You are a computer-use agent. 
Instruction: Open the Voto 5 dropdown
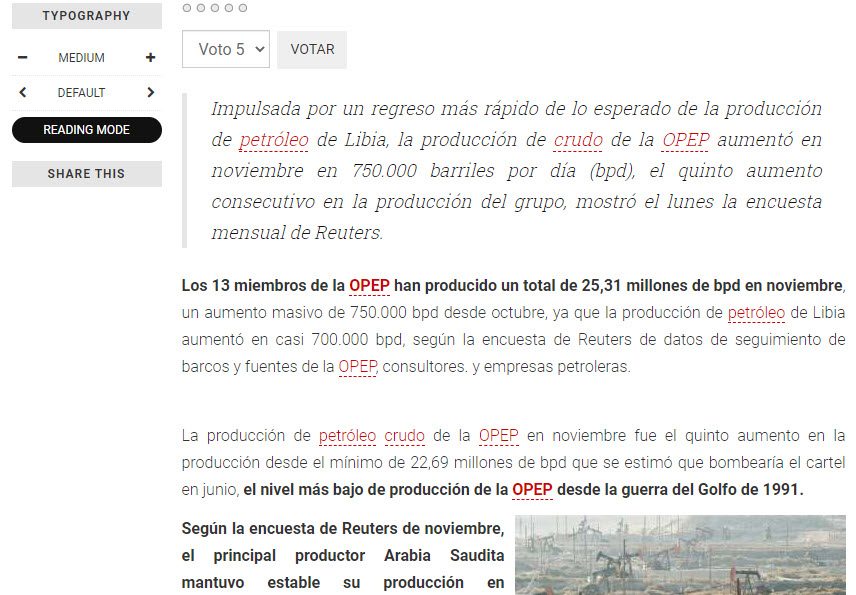(x=226, y=49)
